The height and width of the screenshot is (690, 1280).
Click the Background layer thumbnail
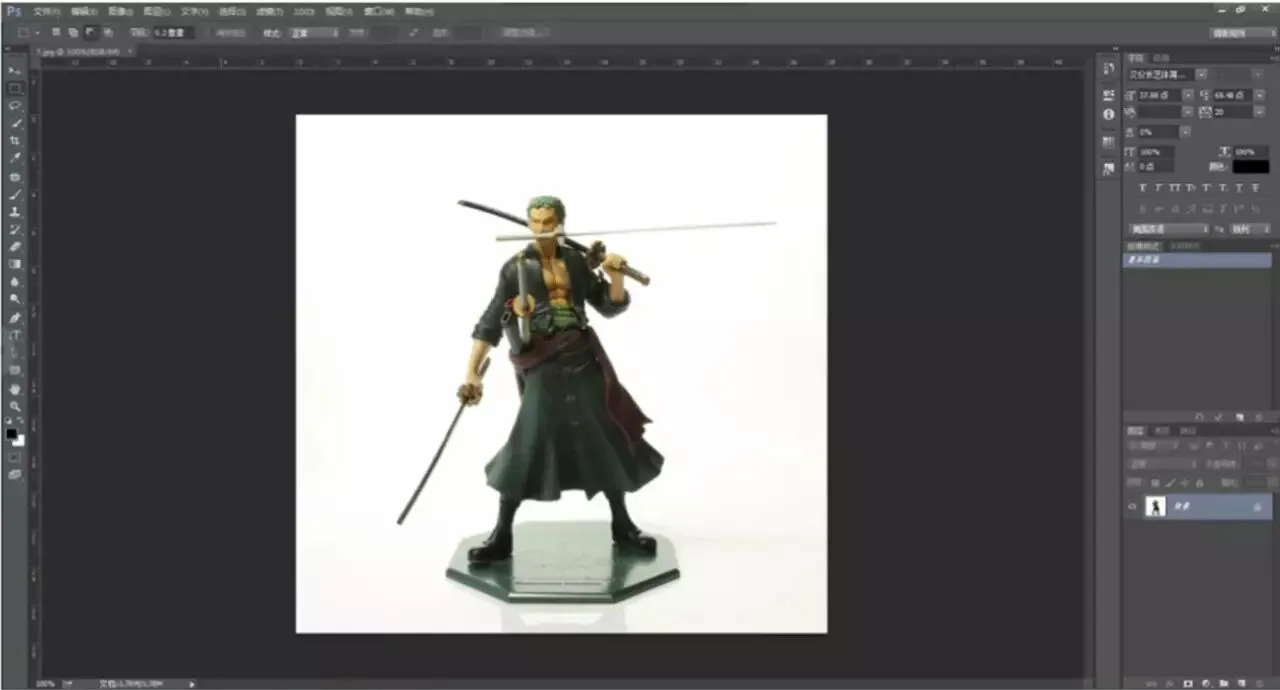click(x=1156, y=506)
